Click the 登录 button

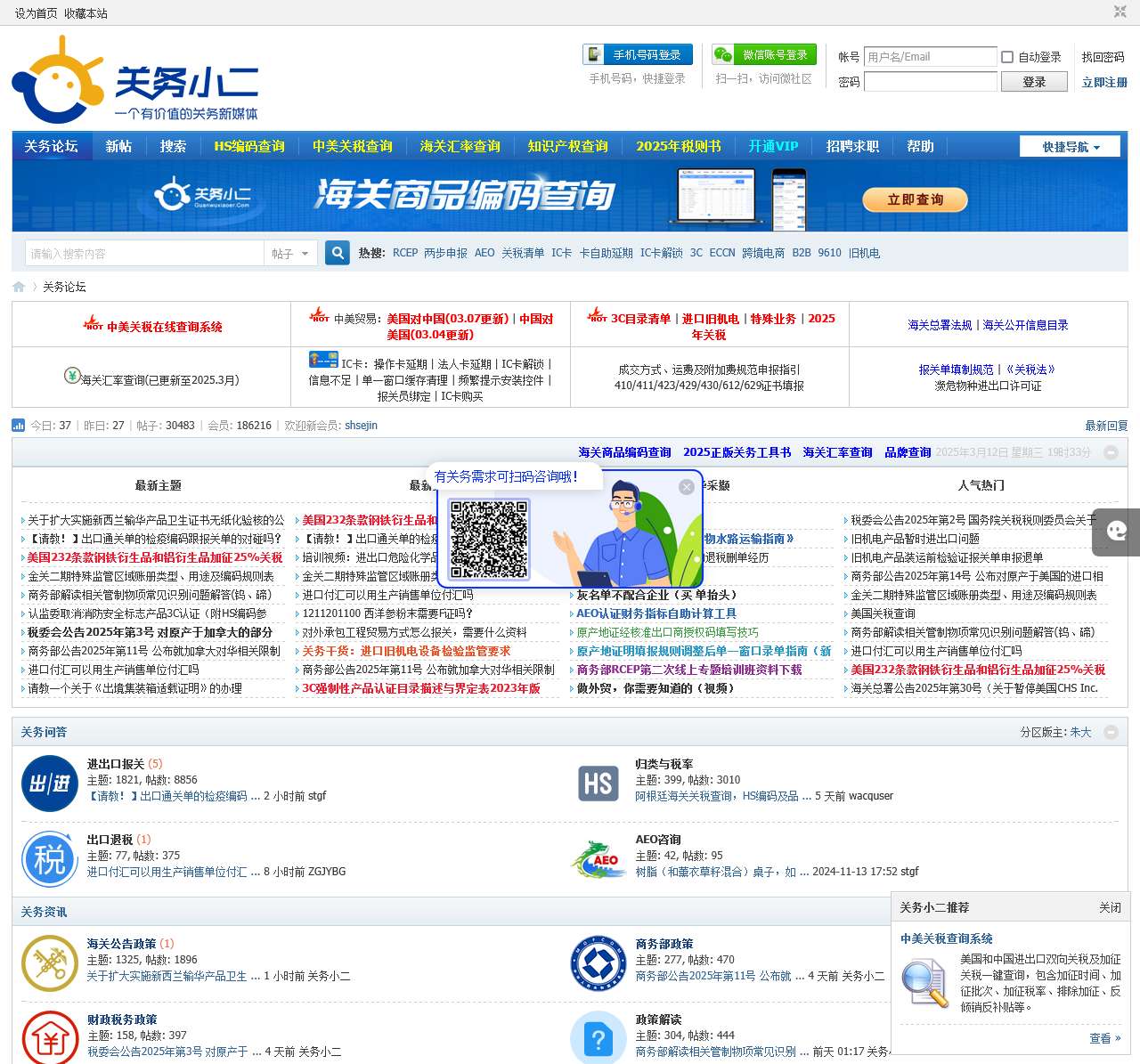click(x=1034, y=82)
